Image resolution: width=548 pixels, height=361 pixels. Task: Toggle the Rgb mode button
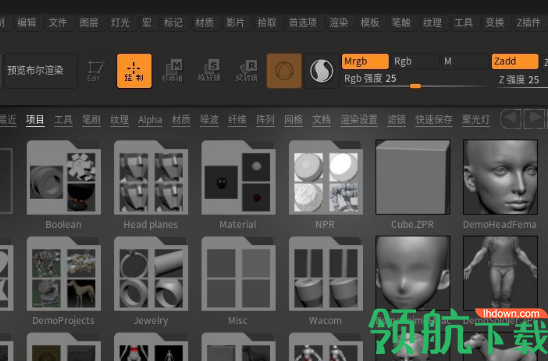[415, 62]
